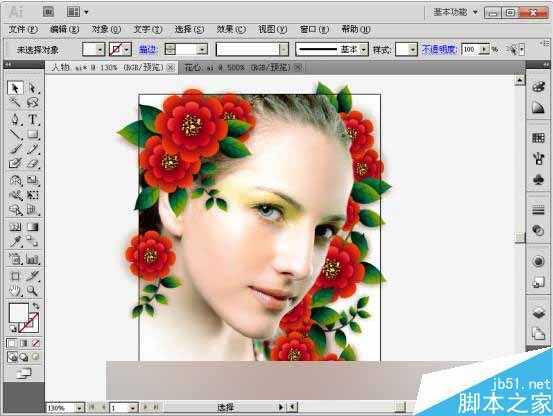Select the Mesh tool
Viewport: 553px width, 416px height.
click(x=15, y=227)
